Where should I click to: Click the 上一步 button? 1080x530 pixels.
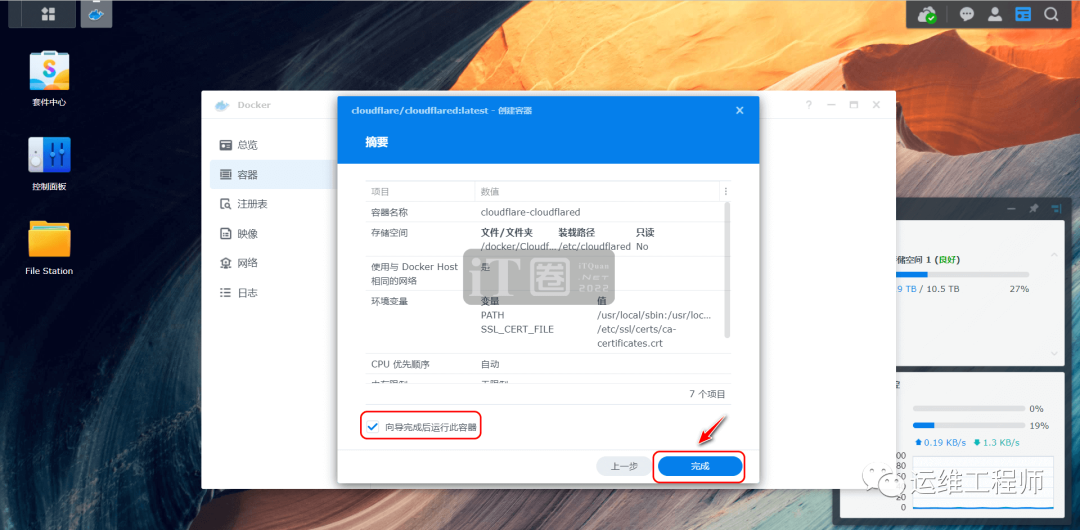(624, 467)
